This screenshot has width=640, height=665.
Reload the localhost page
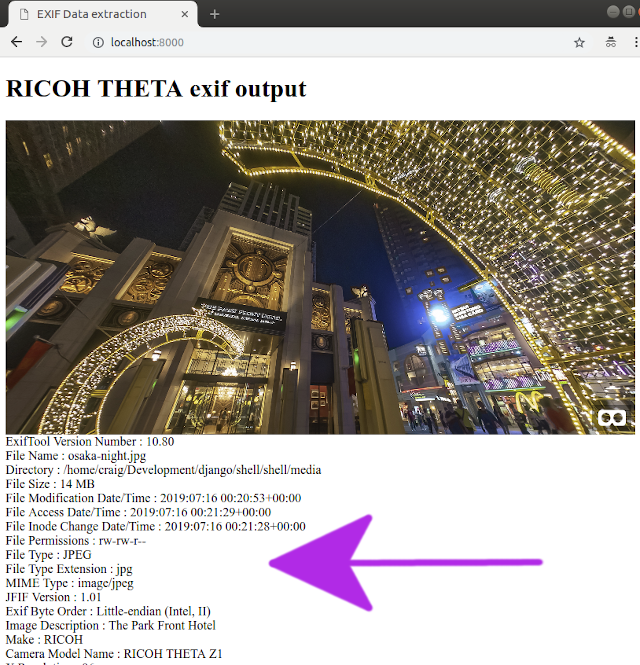[67, 42]
